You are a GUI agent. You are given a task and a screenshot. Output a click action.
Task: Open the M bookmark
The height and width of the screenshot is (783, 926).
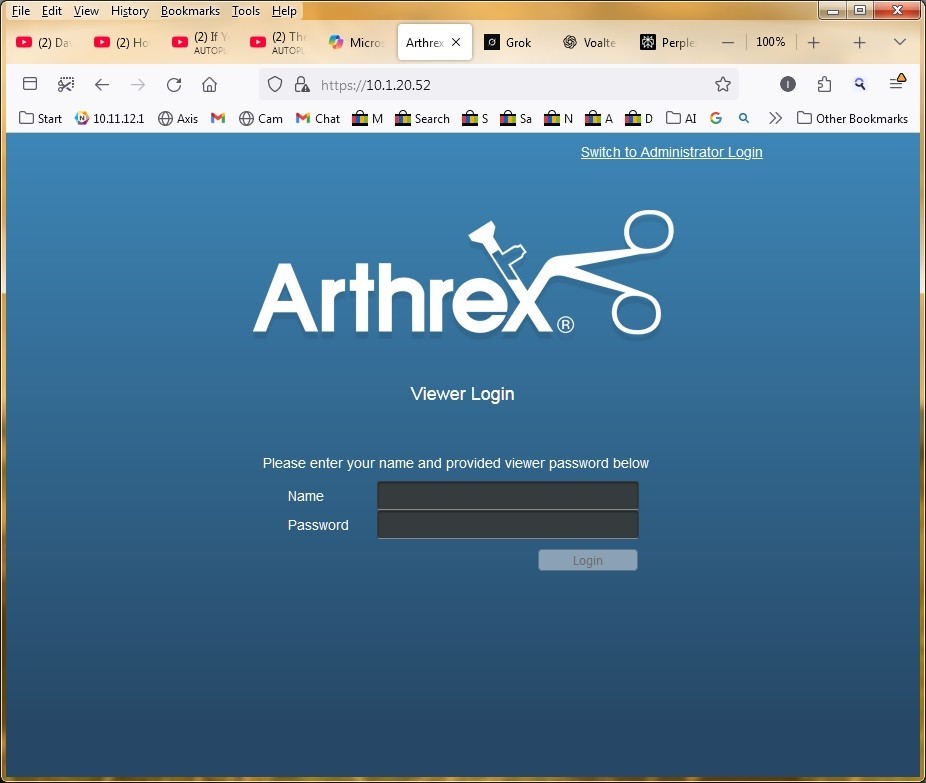pyautogui.click(x=367, y=119)
